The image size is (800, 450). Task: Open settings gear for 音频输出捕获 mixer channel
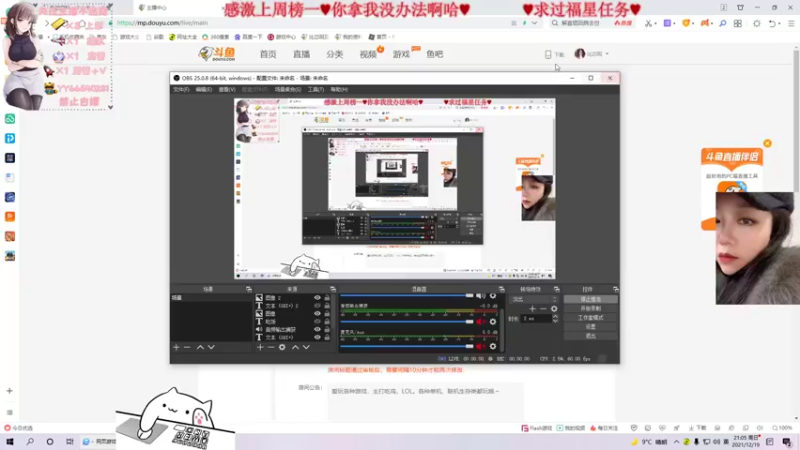(x=493, y=321)
